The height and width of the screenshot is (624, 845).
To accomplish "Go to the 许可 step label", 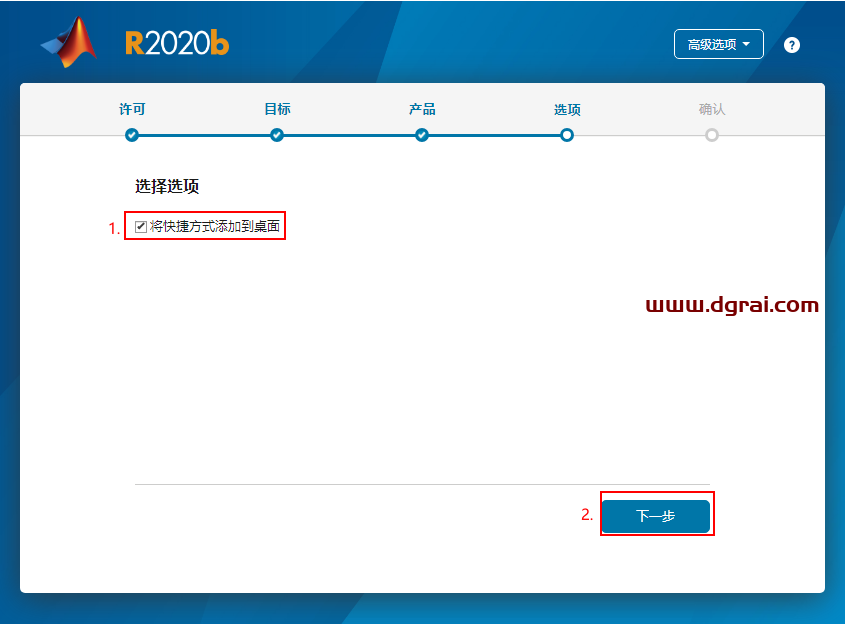I will pos(132,109).
